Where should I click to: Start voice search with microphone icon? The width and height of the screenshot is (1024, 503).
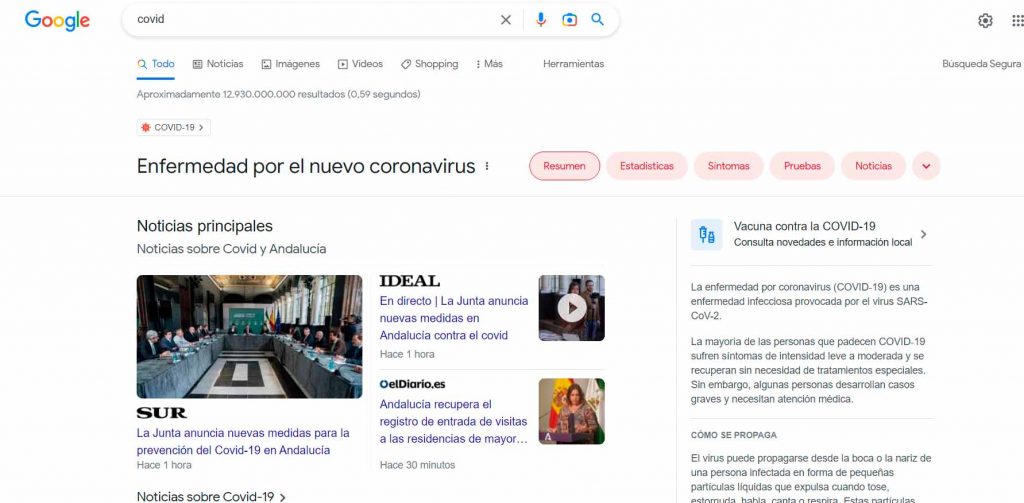point(541,20)
